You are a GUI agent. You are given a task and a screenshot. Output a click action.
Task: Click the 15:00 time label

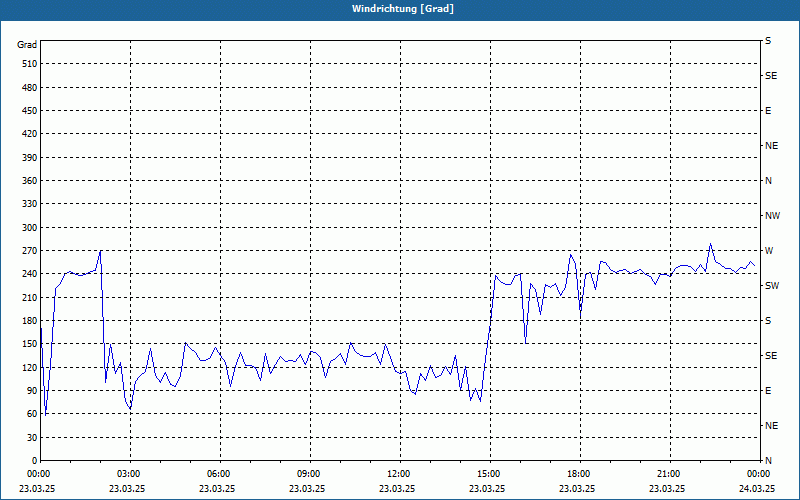(490, 474)
